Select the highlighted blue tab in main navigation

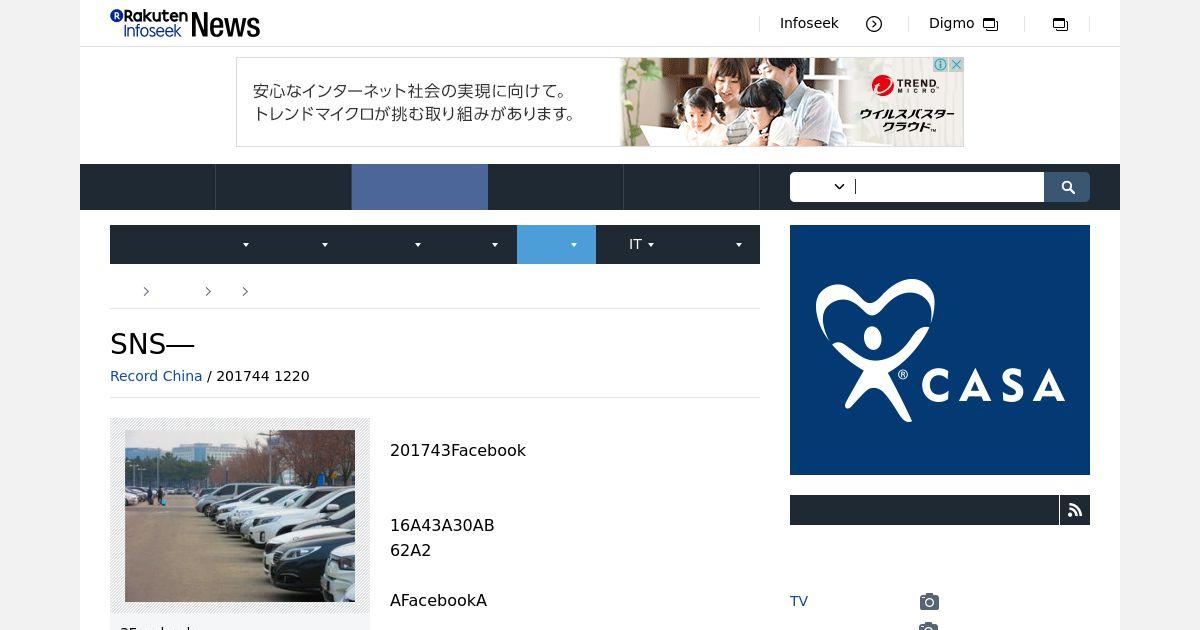point(420,187)
